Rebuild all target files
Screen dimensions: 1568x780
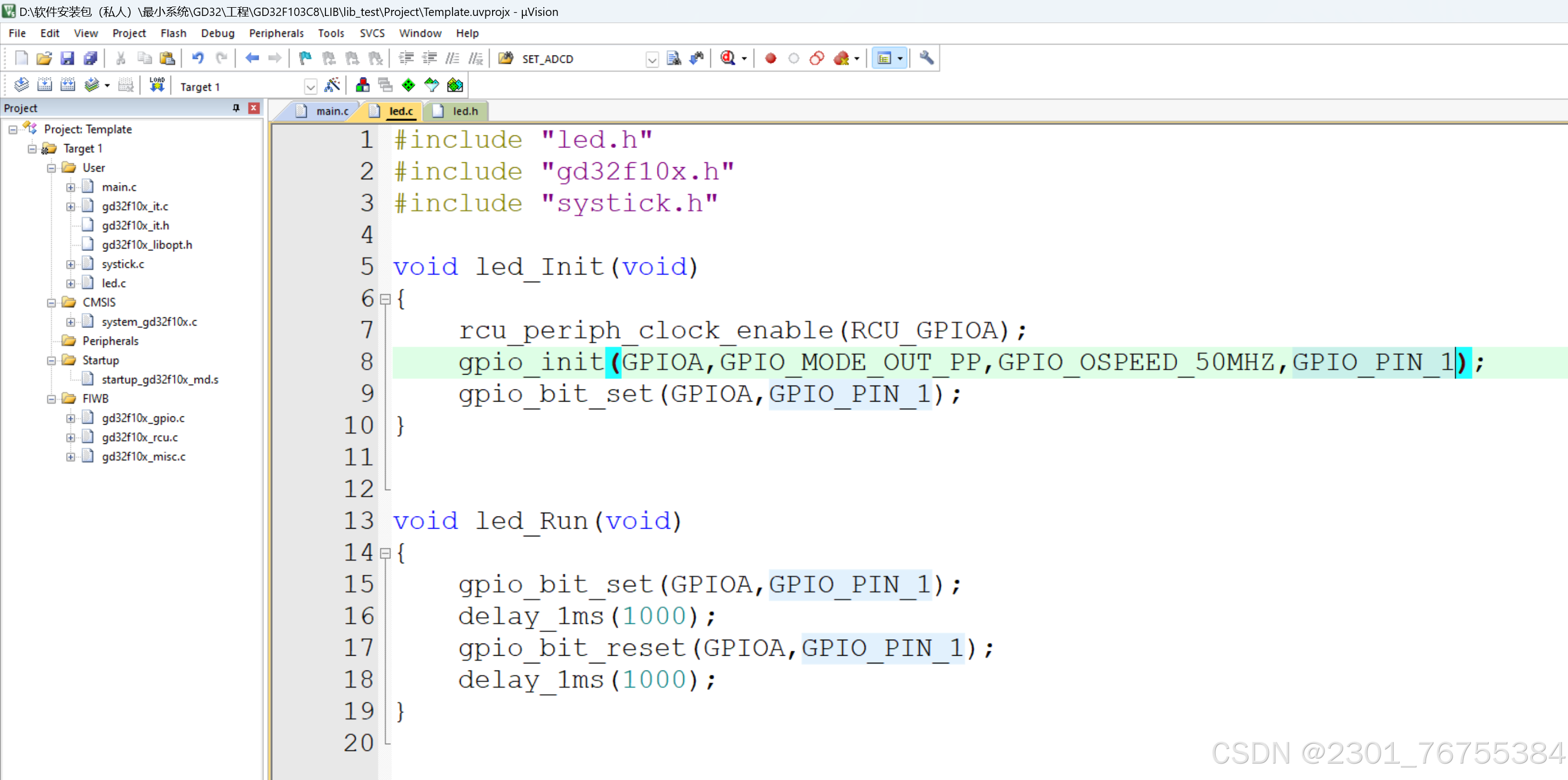[68, 85]
